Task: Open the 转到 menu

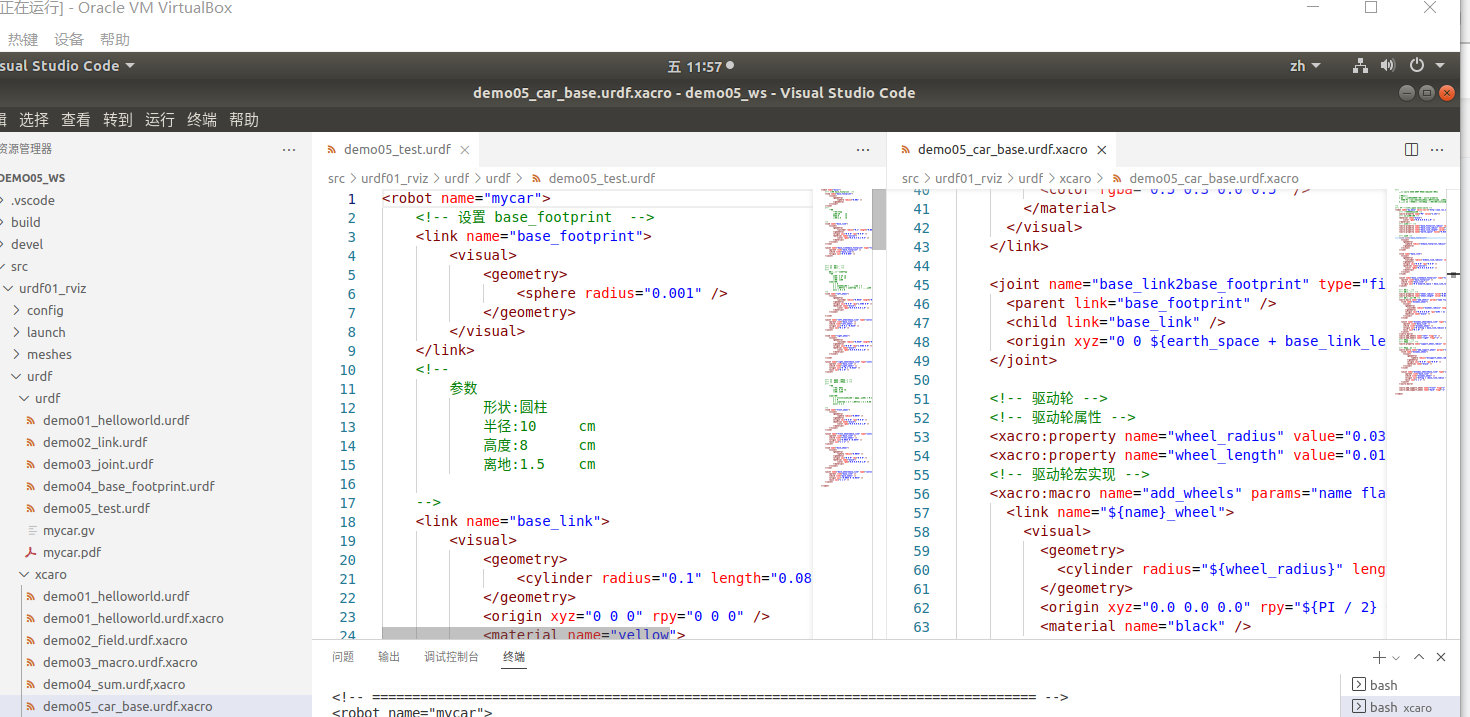Action: pos(118,120)
